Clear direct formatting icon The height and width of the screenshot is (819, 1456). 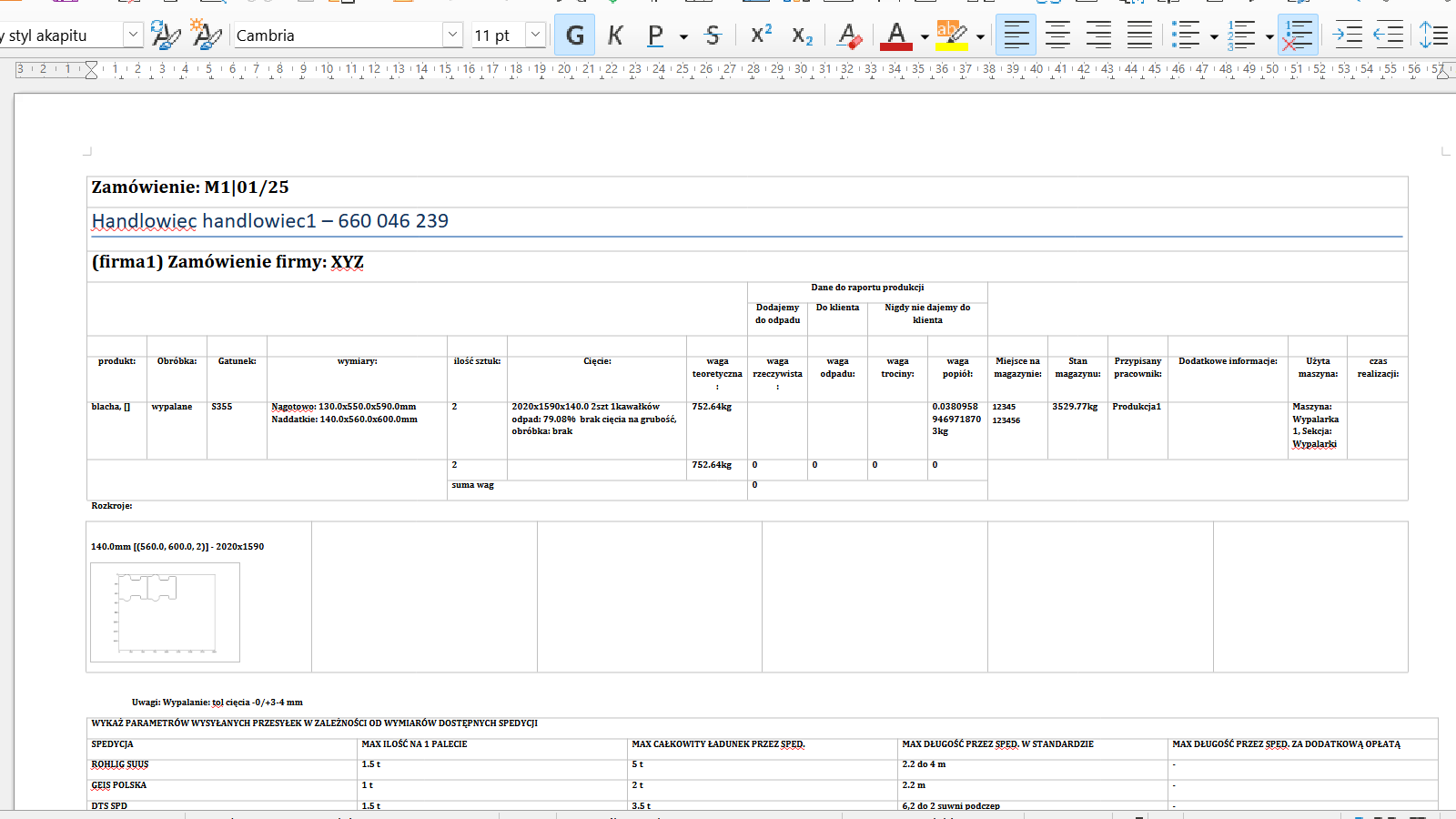tap(849, 35)
